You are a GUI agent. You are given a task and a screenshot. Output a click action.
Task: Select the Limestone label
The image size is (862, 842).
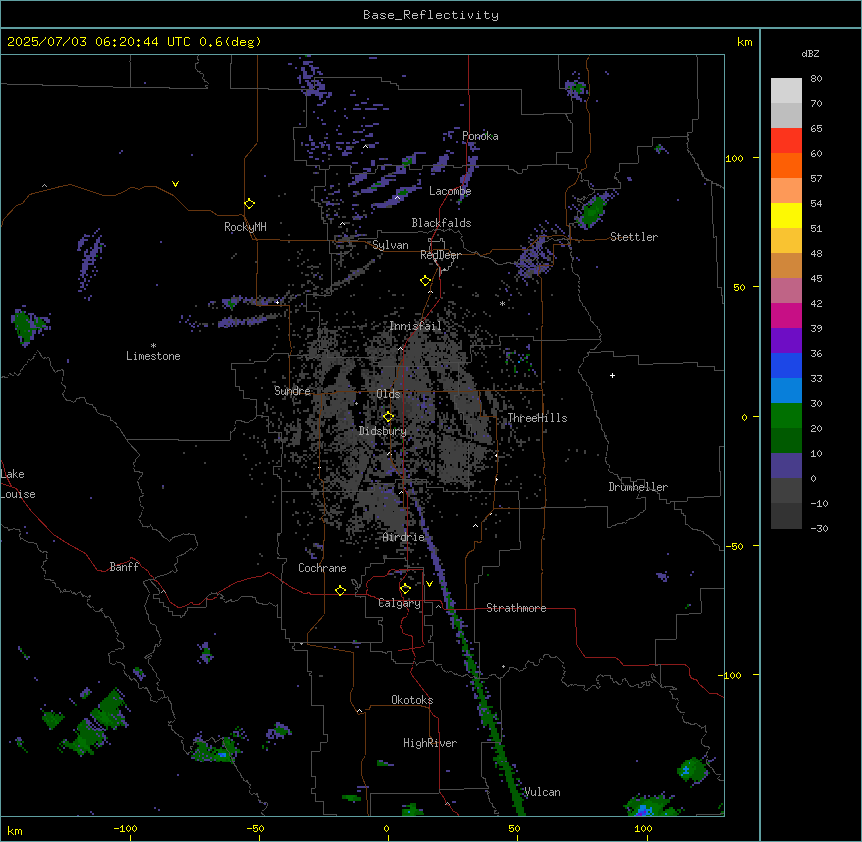153,356
